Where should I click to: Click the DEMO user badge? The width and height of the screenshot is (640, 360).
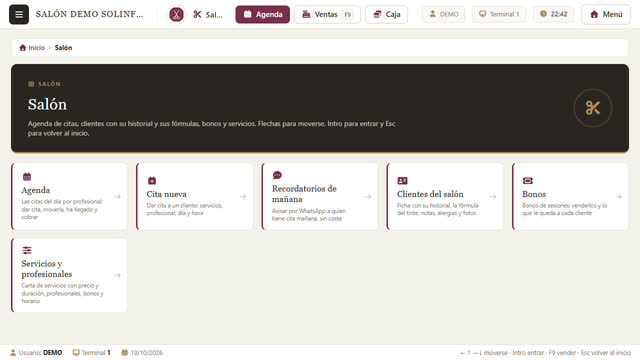point(443,14)
